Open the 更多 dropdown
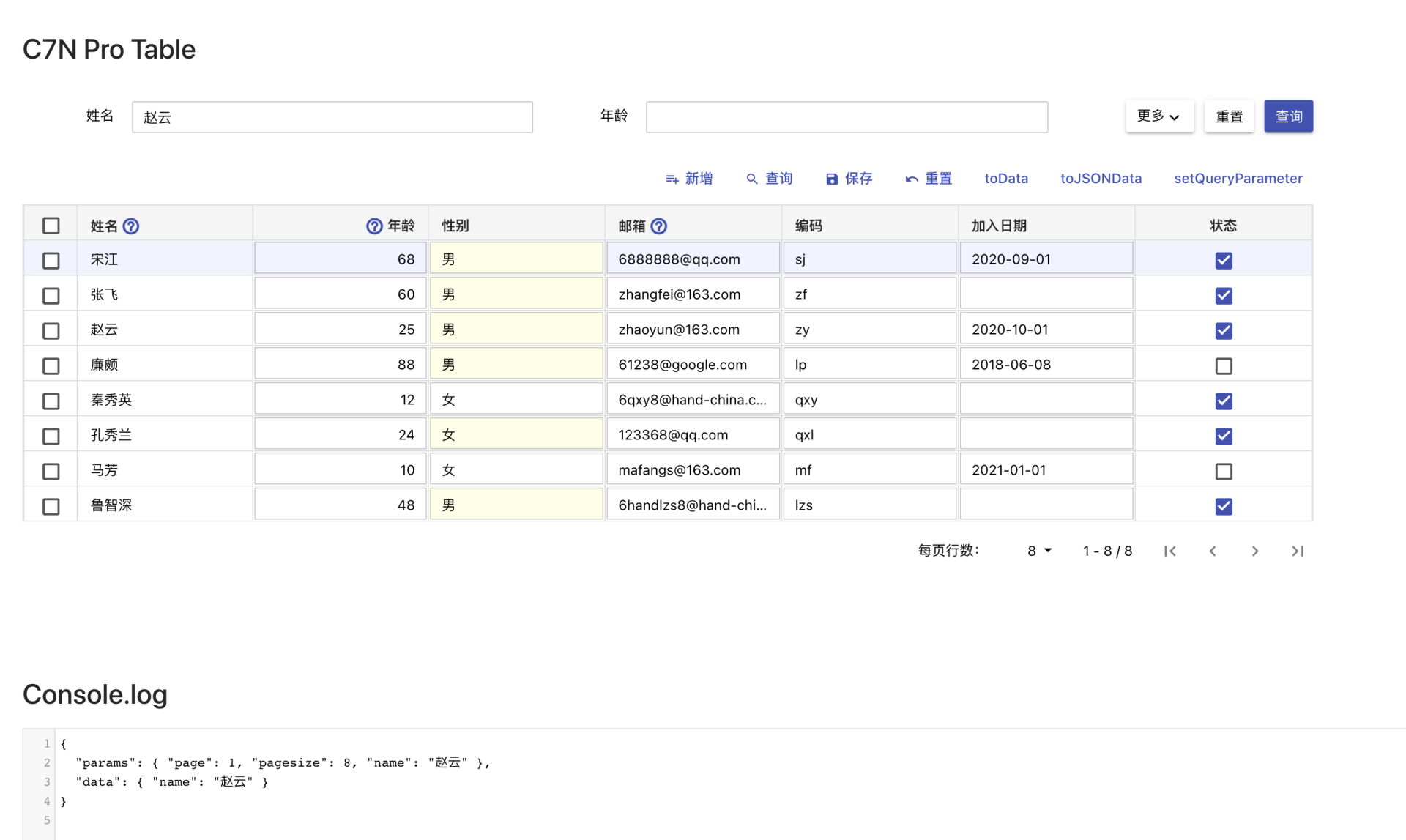Screen dimensions: 1406x840 coord(1158,116)
